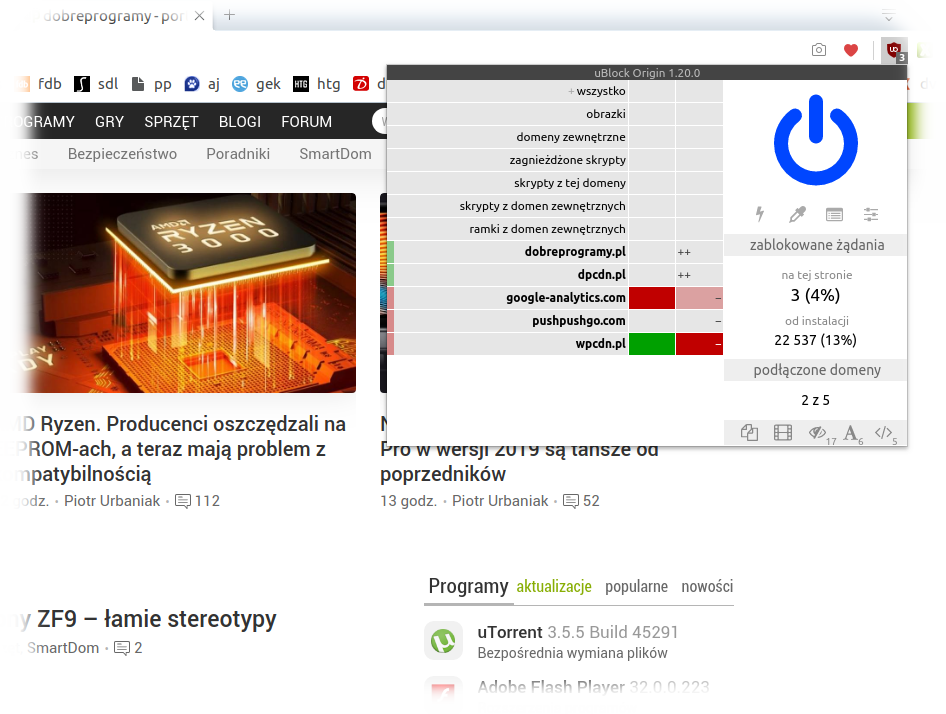The width and height of the screenshot is (946, 714).
Task: Open the 'sdl' bookmark
Action: click(x=97, y=84)
